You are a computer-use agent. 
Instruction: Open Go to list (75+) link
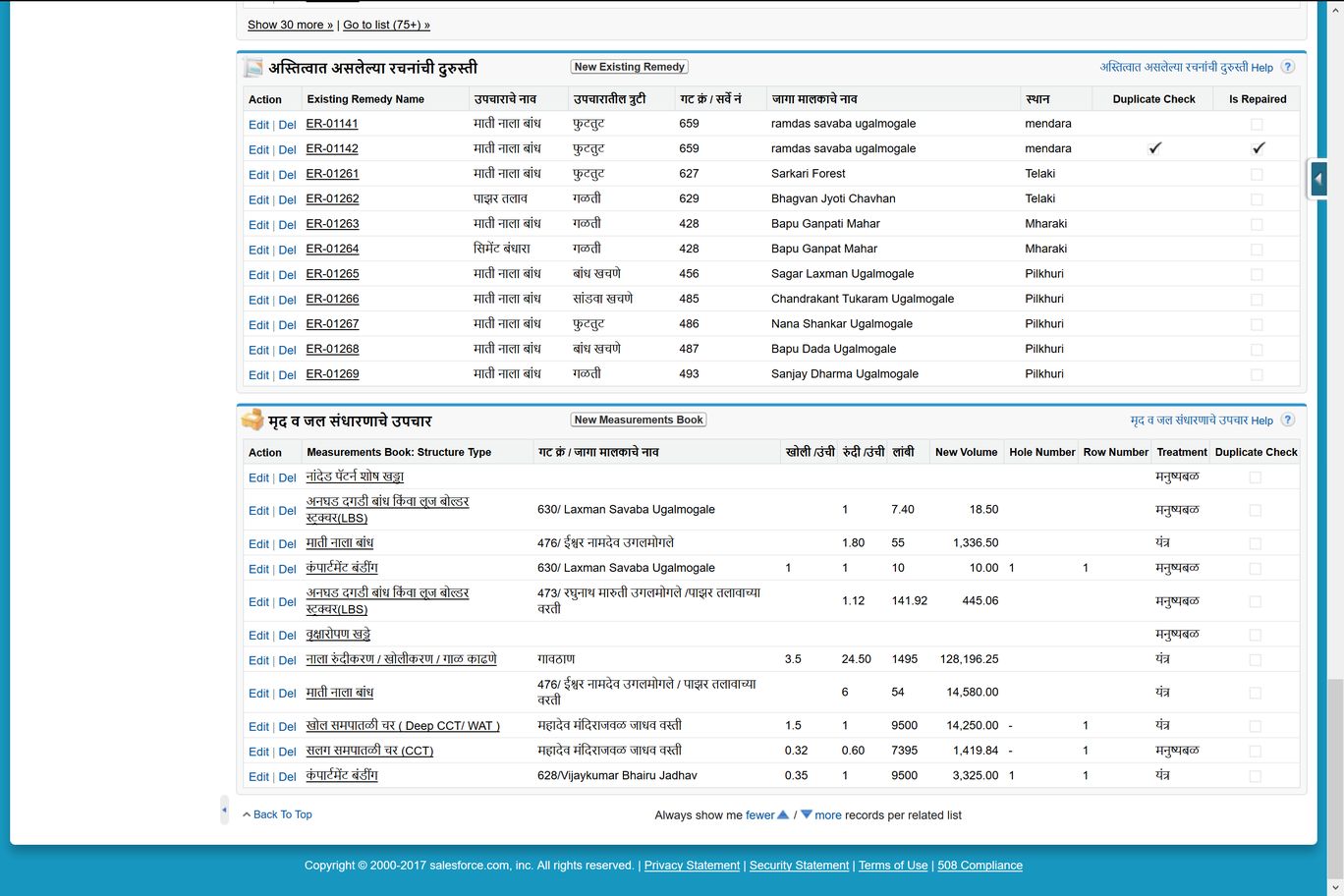[386, 25]
